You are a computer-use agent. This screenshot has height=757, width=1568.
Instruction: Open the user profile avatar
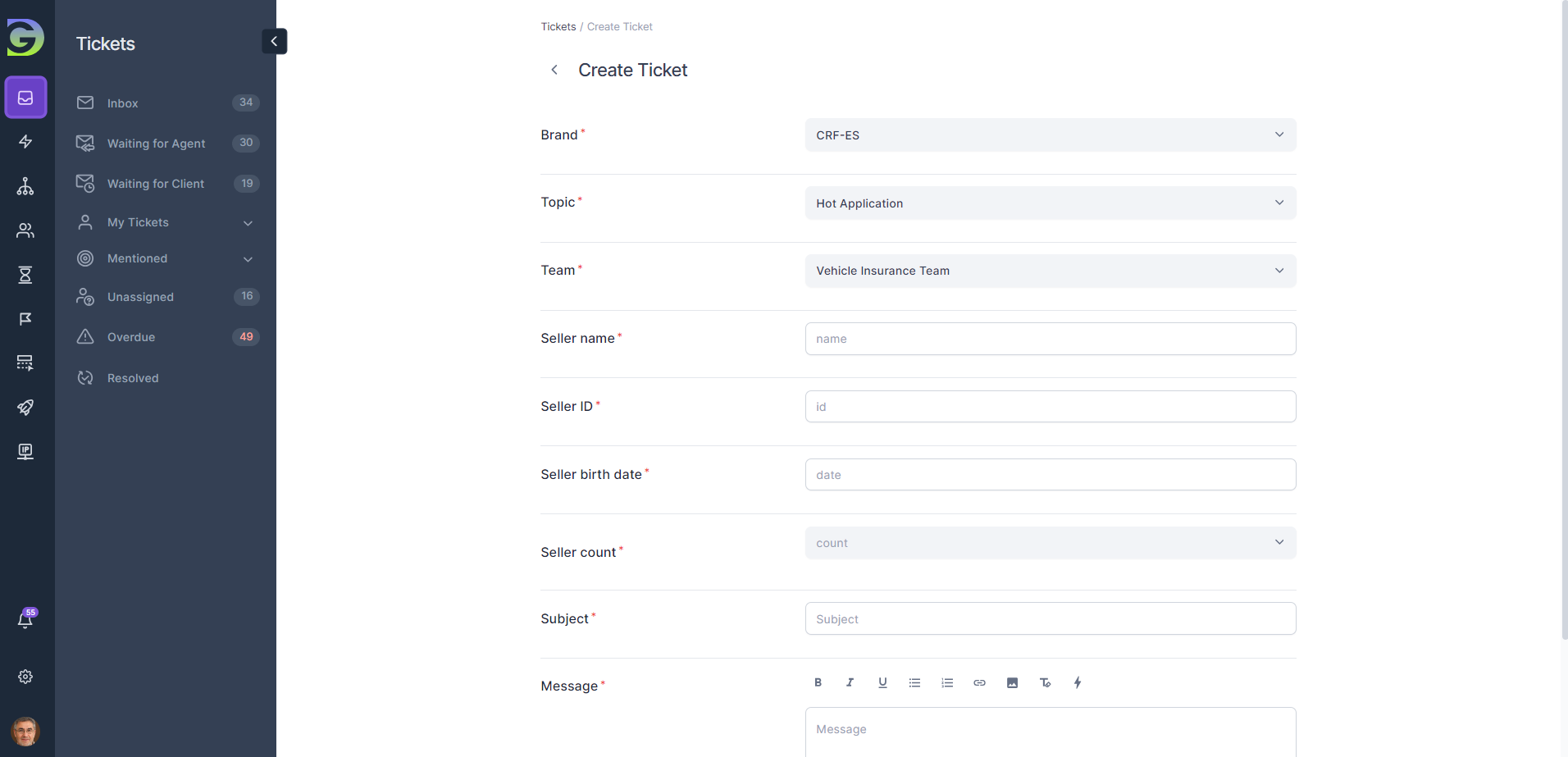pos(25,731)
